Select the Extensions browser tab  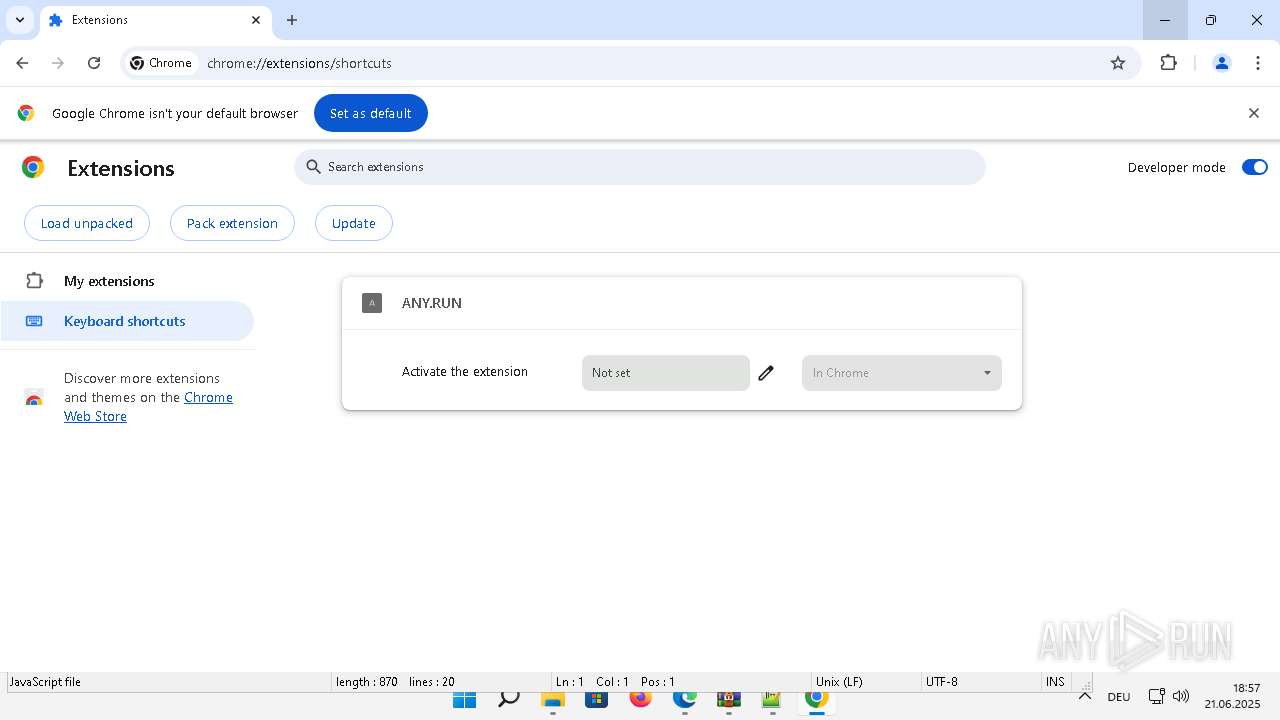click(155, 20)
